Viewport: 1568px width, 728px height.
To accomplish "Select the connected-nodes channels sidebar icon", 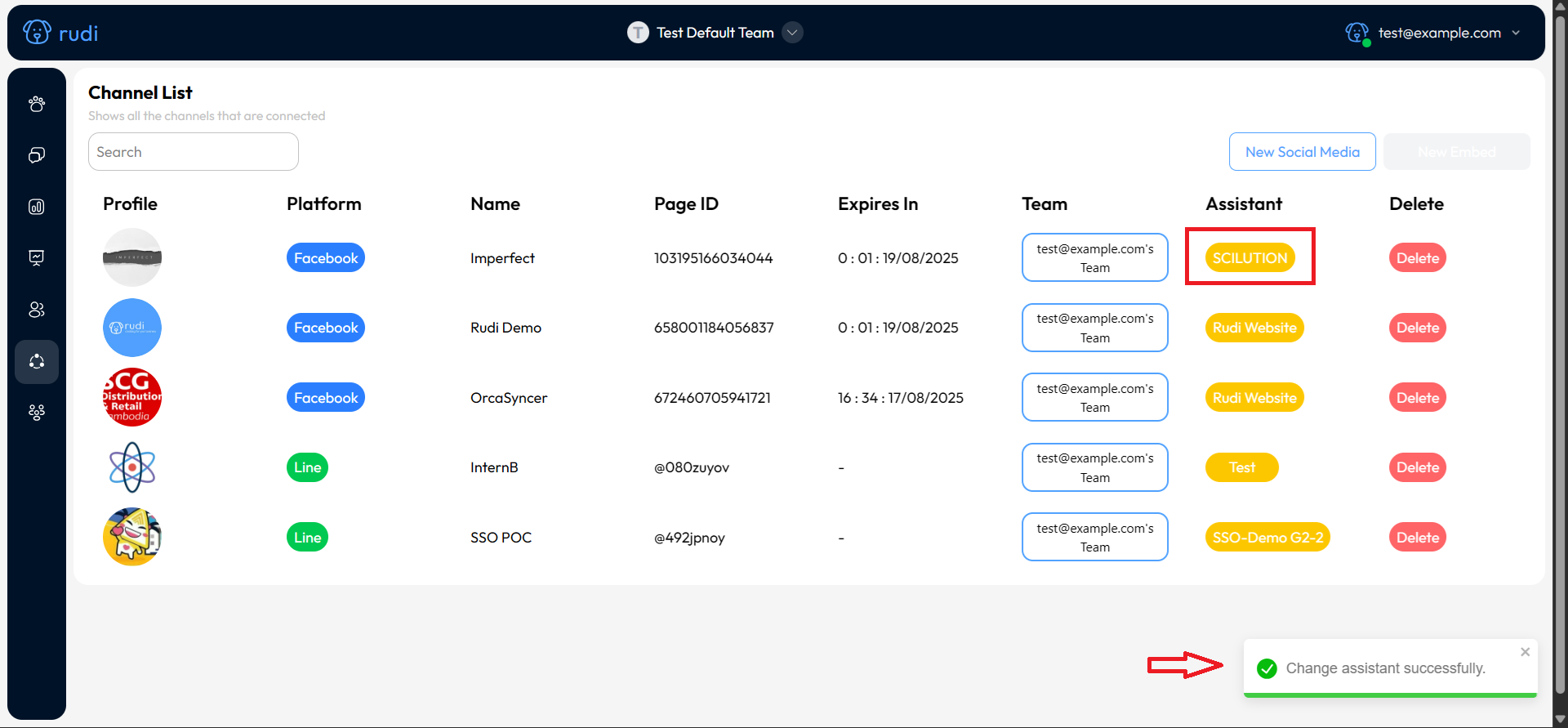I will pyautogui.click(x=37, y=362).
